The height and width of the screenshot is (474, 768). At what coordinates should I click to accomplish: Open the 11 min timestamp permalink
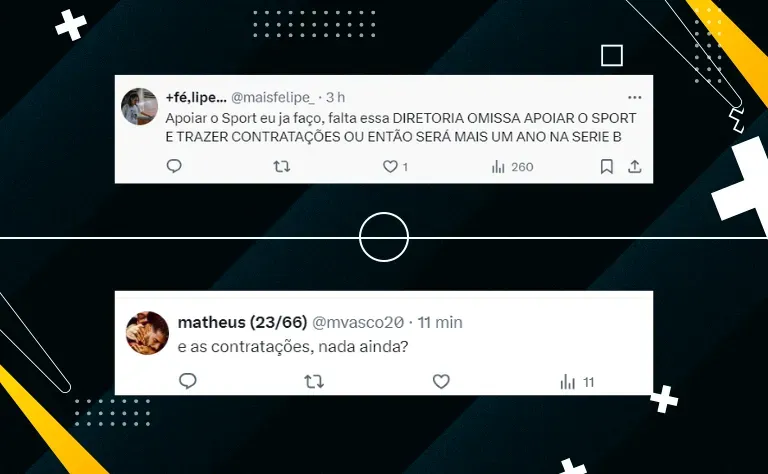[440, 322]
